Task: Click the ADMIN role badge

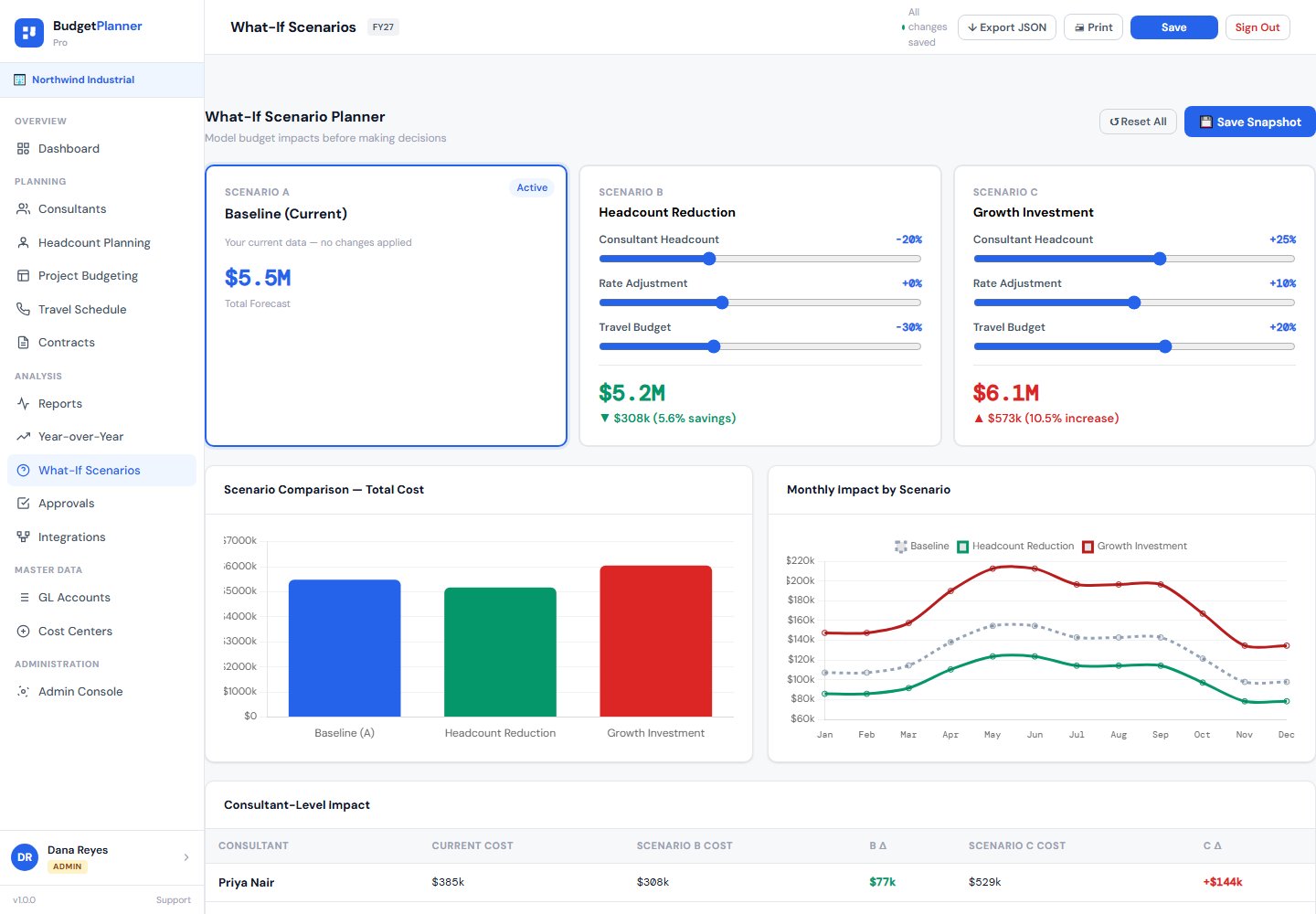Action: point(68,866)
